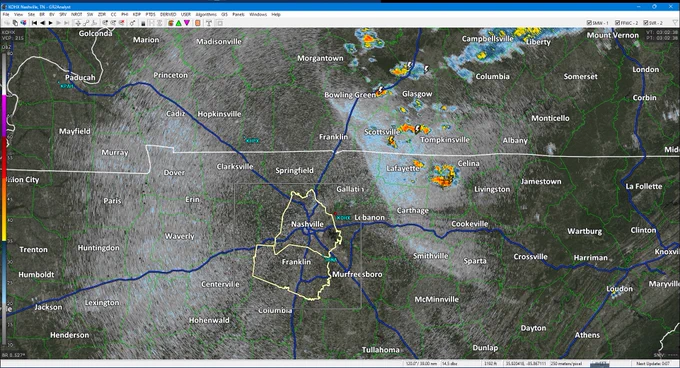Click the lock toolbar icon
This screenshot has height=368, width=680.
pyautogui.click(x=143, y=23)
